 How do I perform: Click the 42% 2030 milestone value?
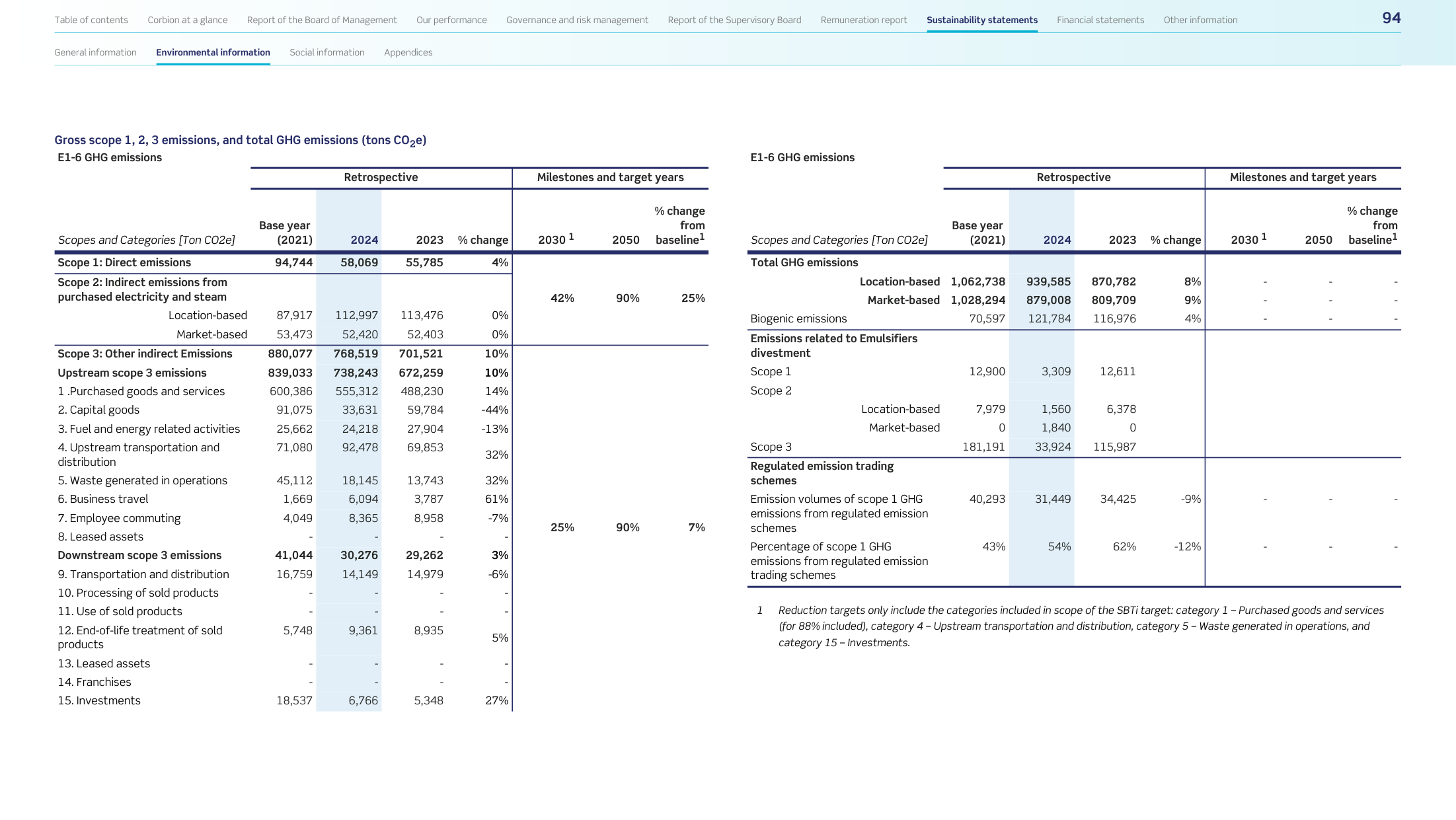562,298
